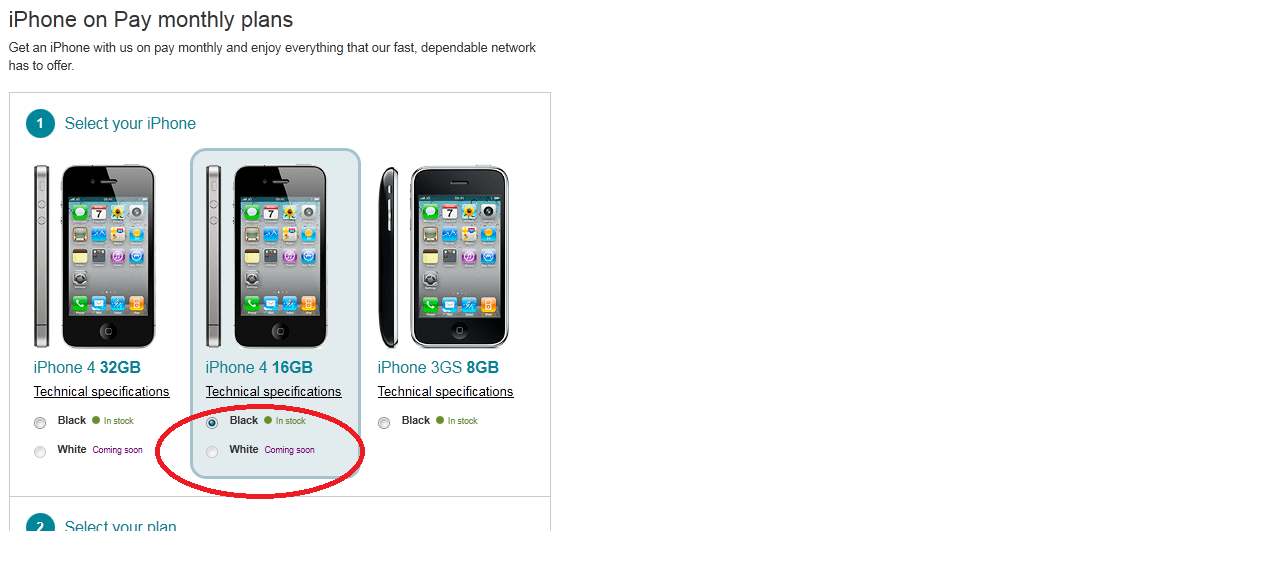Select the iPhone 4 32GB Black radio button
1262x573 pixels.
pos(40,423)
